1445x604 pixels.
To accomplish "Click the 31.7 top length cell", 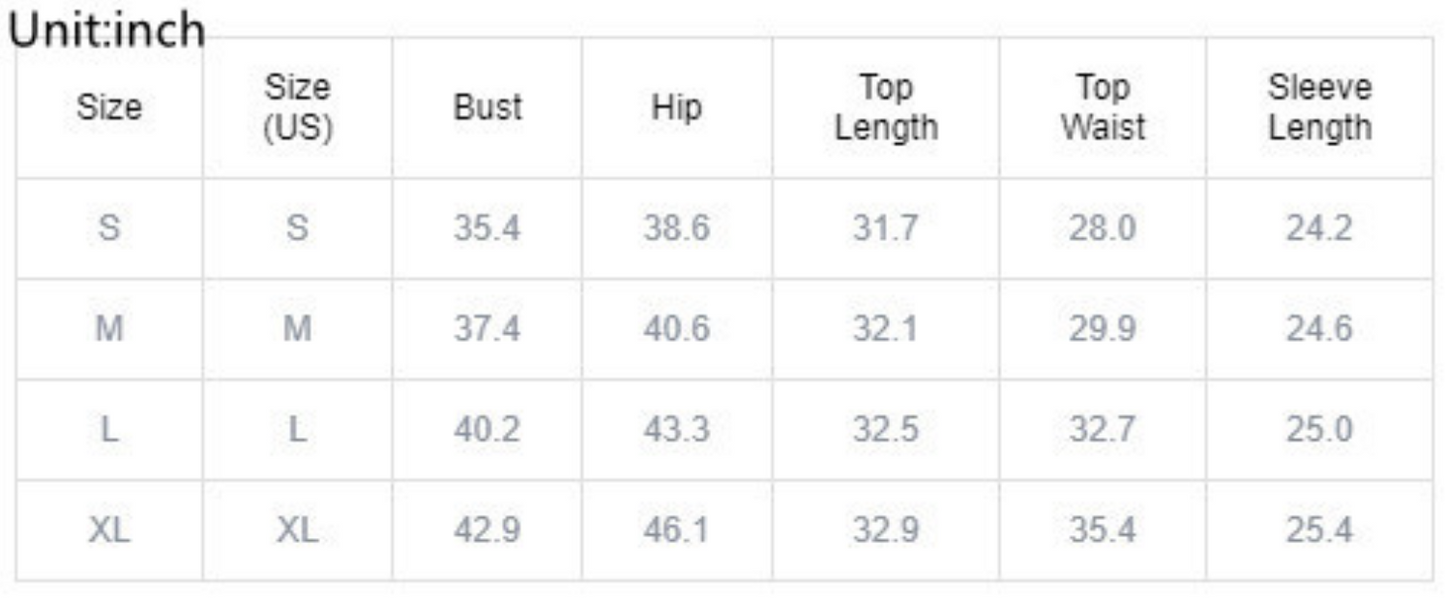I will tap(885, 229).
